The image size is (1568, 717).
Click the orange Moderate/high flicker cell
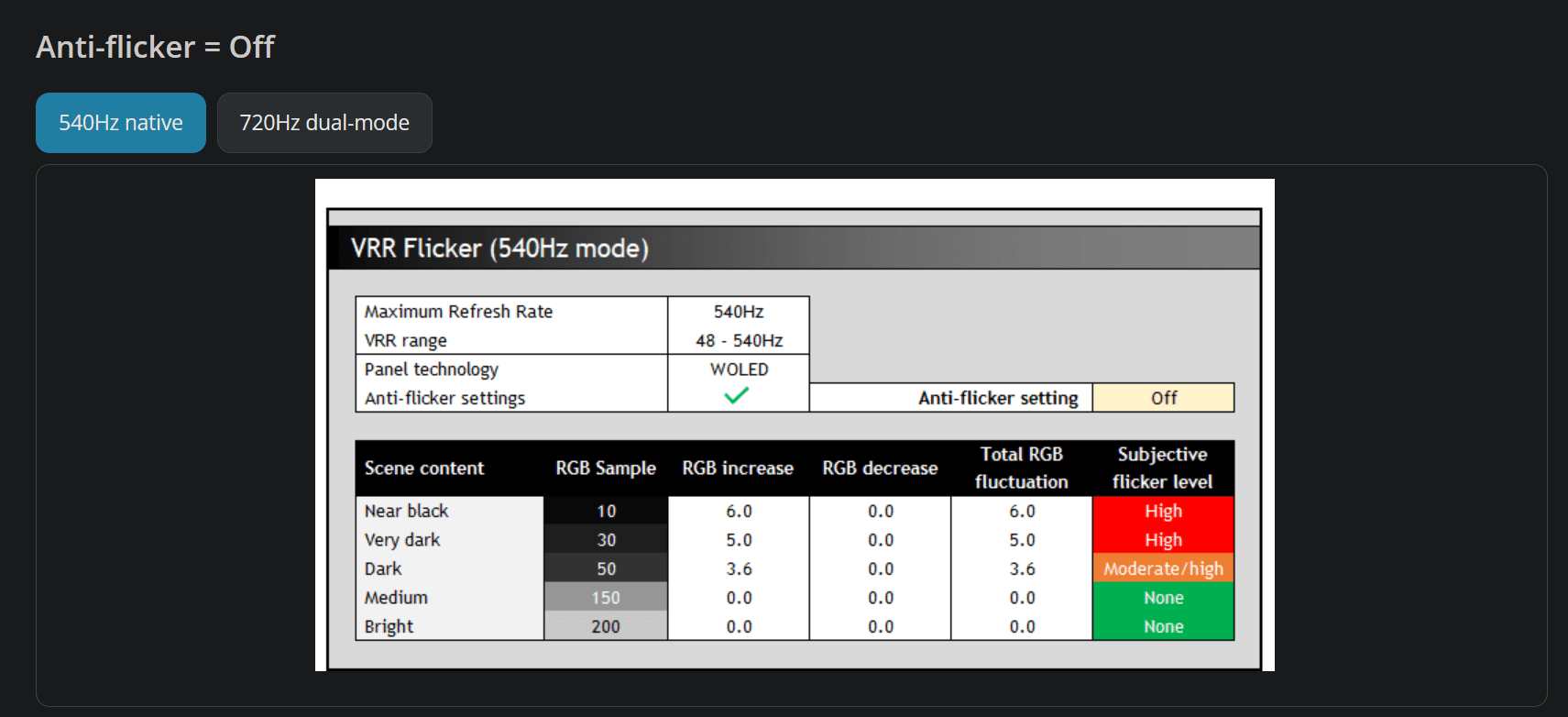click(1163, 568)
